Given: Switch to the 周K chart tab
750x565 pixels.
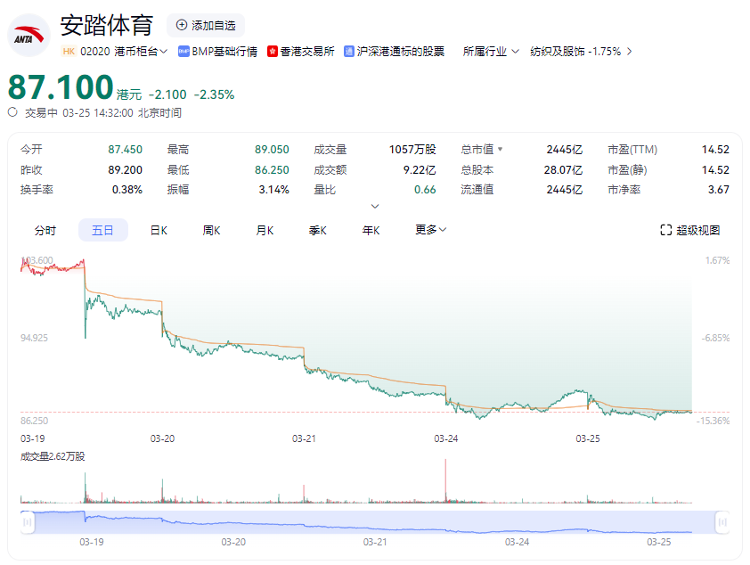Looking at the screenshot, I should tap(211, 231).
